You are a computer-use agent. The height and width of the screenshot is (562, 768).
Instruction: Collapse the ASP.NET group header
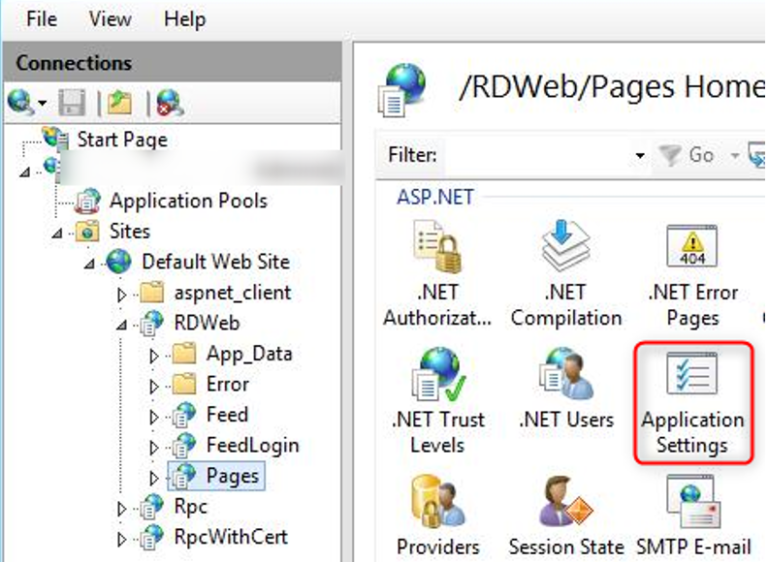click(x=435, y=197)
